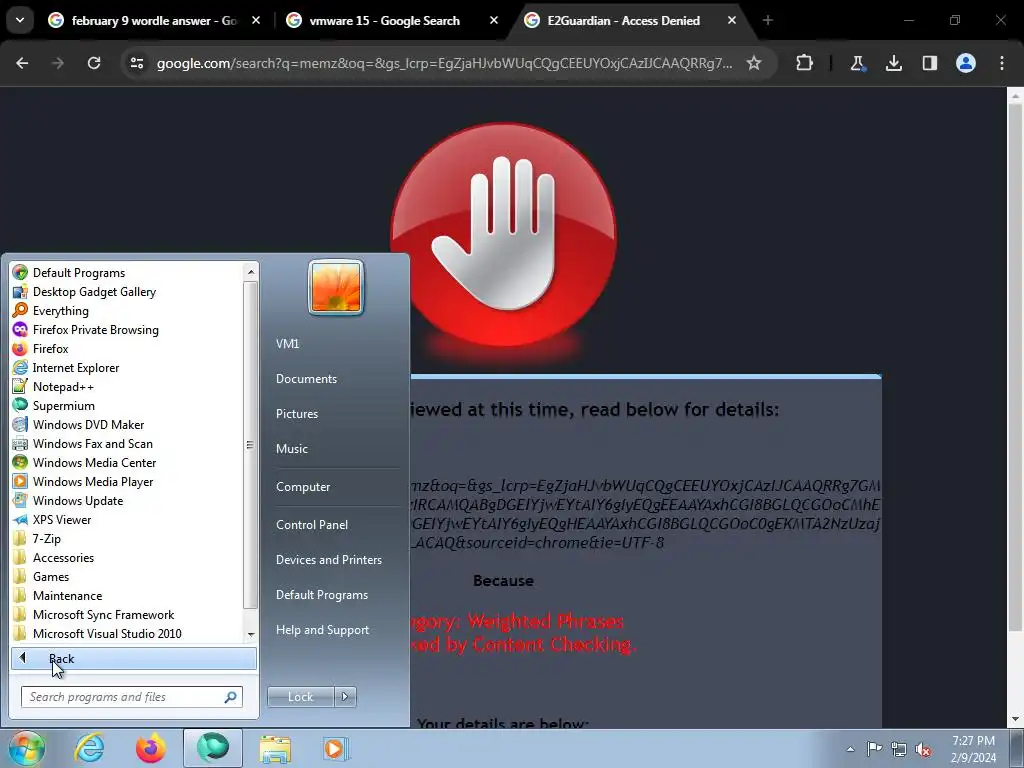
Task: Go forward in browser history
Action: tap(58, 63)
